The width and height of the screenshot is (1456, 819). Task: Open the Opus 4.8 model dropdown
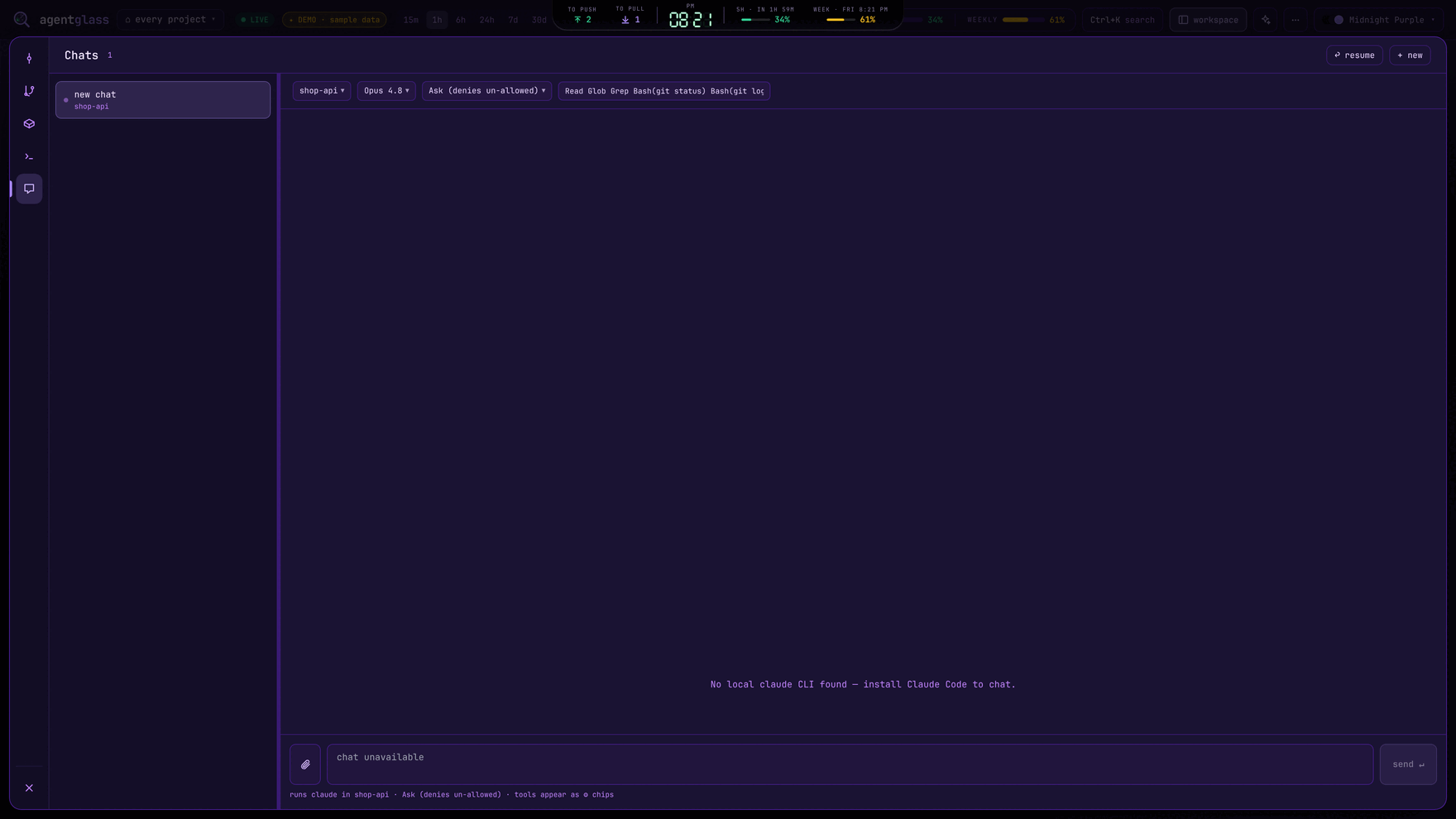point(386,91)
